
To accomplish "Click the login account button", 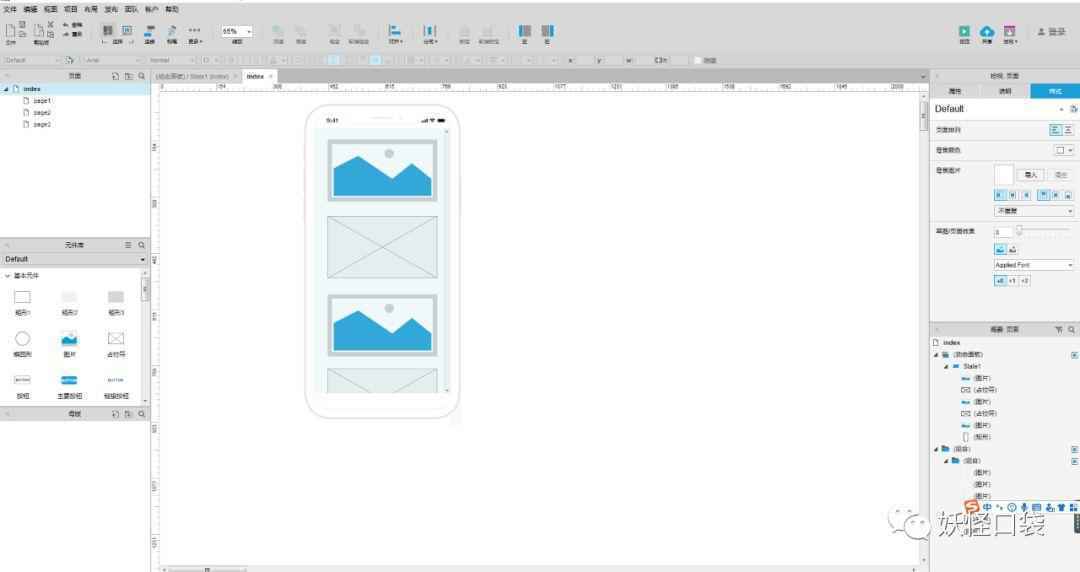I will point(1052,32).
